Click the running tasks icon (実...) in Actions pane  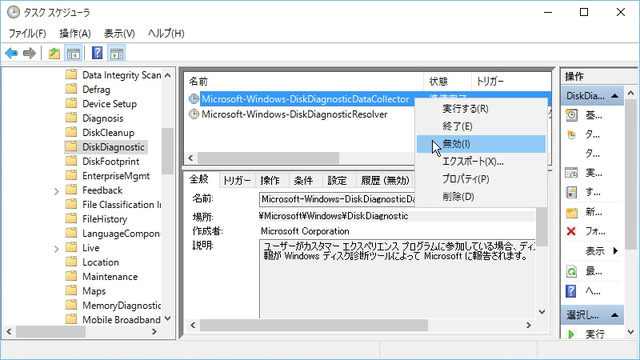click(x=571, y=173)
